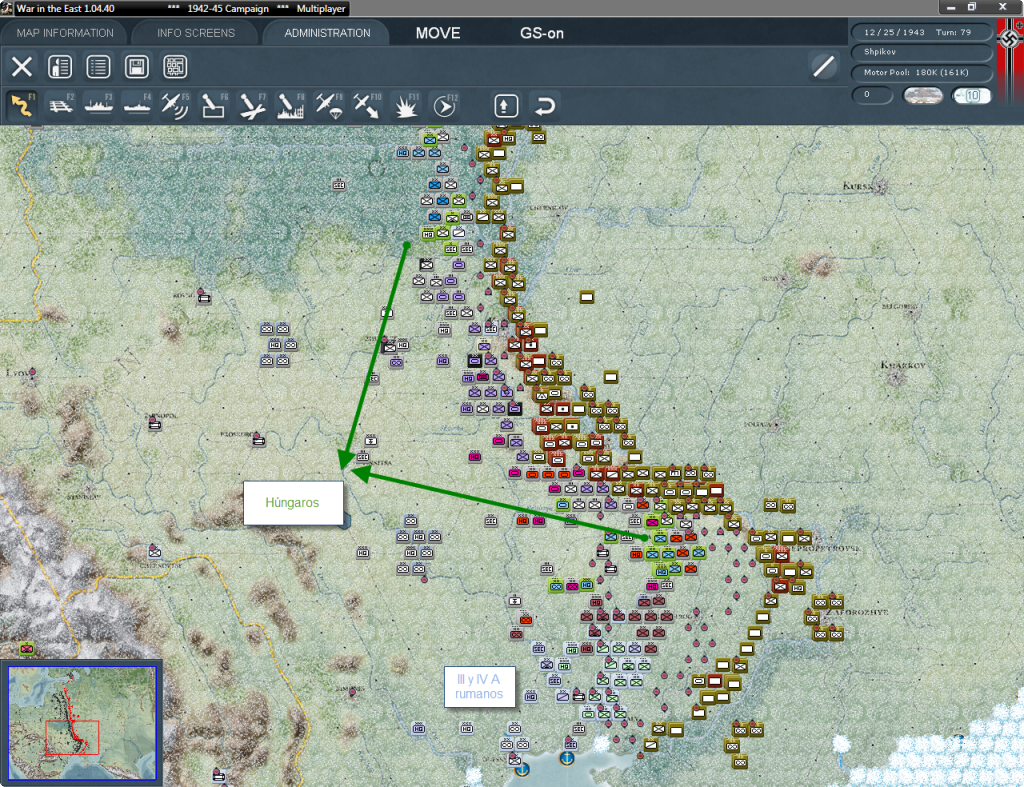
Task: Open the list-style preferences icon
Action: 99,67
